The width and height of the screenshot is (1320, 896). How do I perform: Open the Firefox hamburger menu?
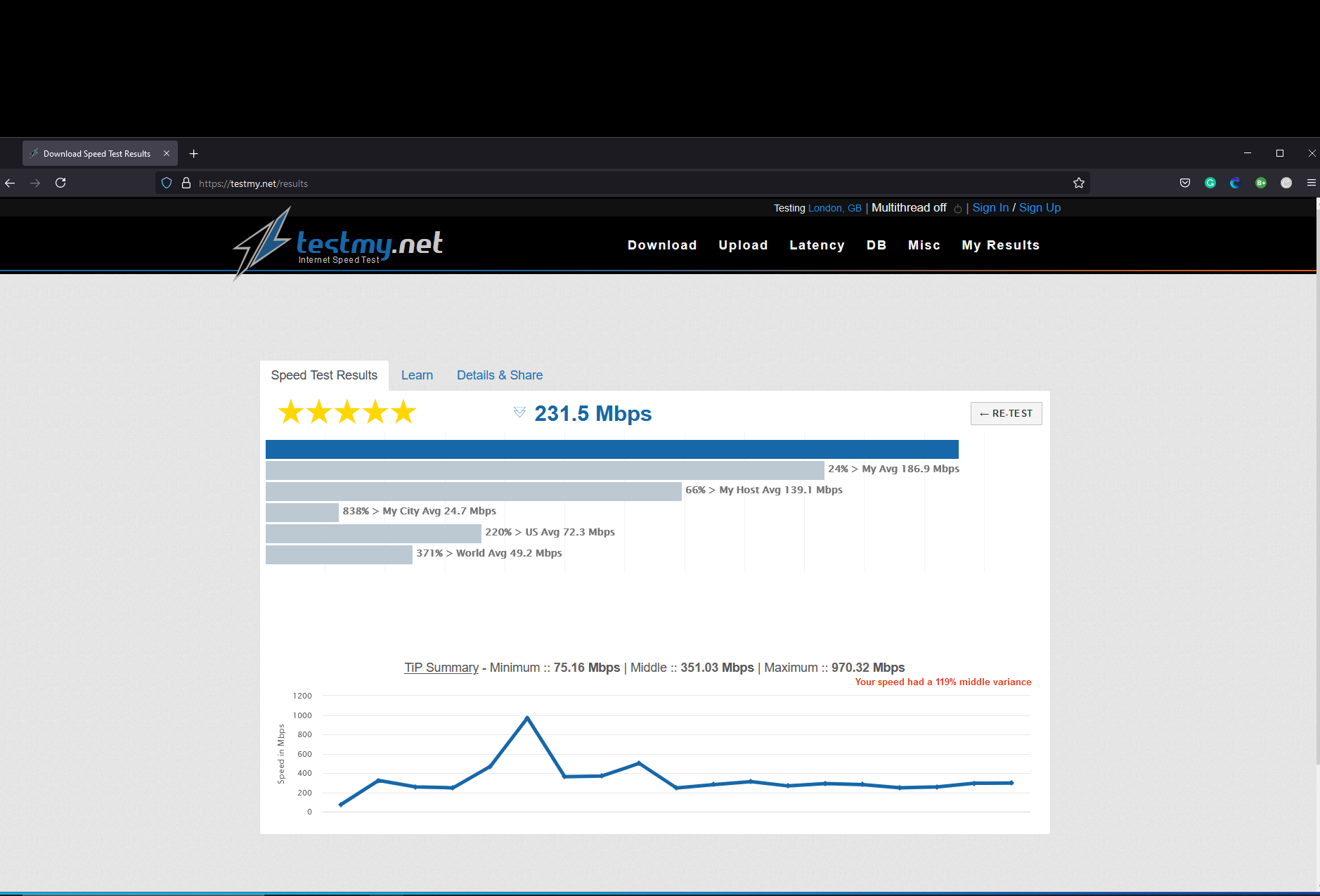1311,183
